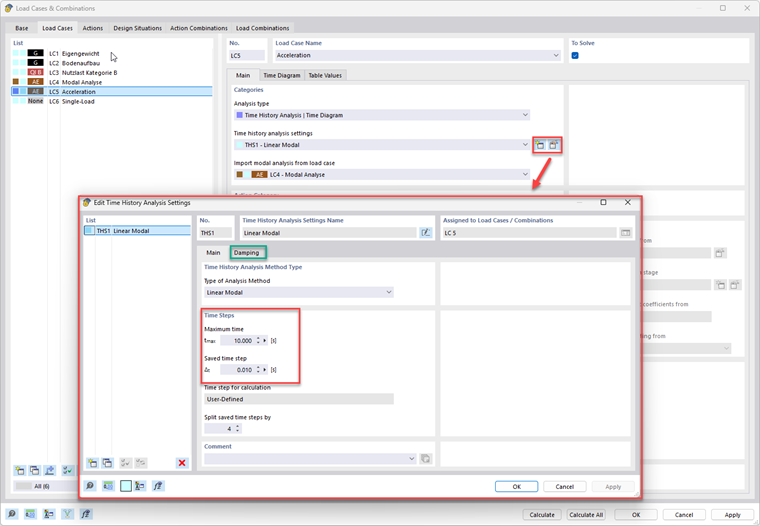Open the Base tab

(22, 28)
